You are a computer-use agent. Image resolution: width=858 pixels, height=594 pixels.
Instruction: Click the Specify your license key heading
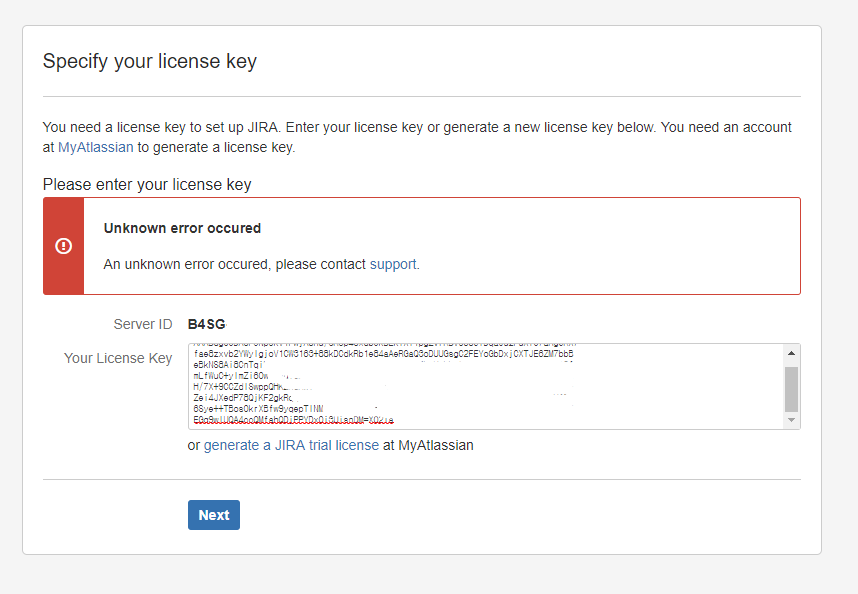pos(150,61)
